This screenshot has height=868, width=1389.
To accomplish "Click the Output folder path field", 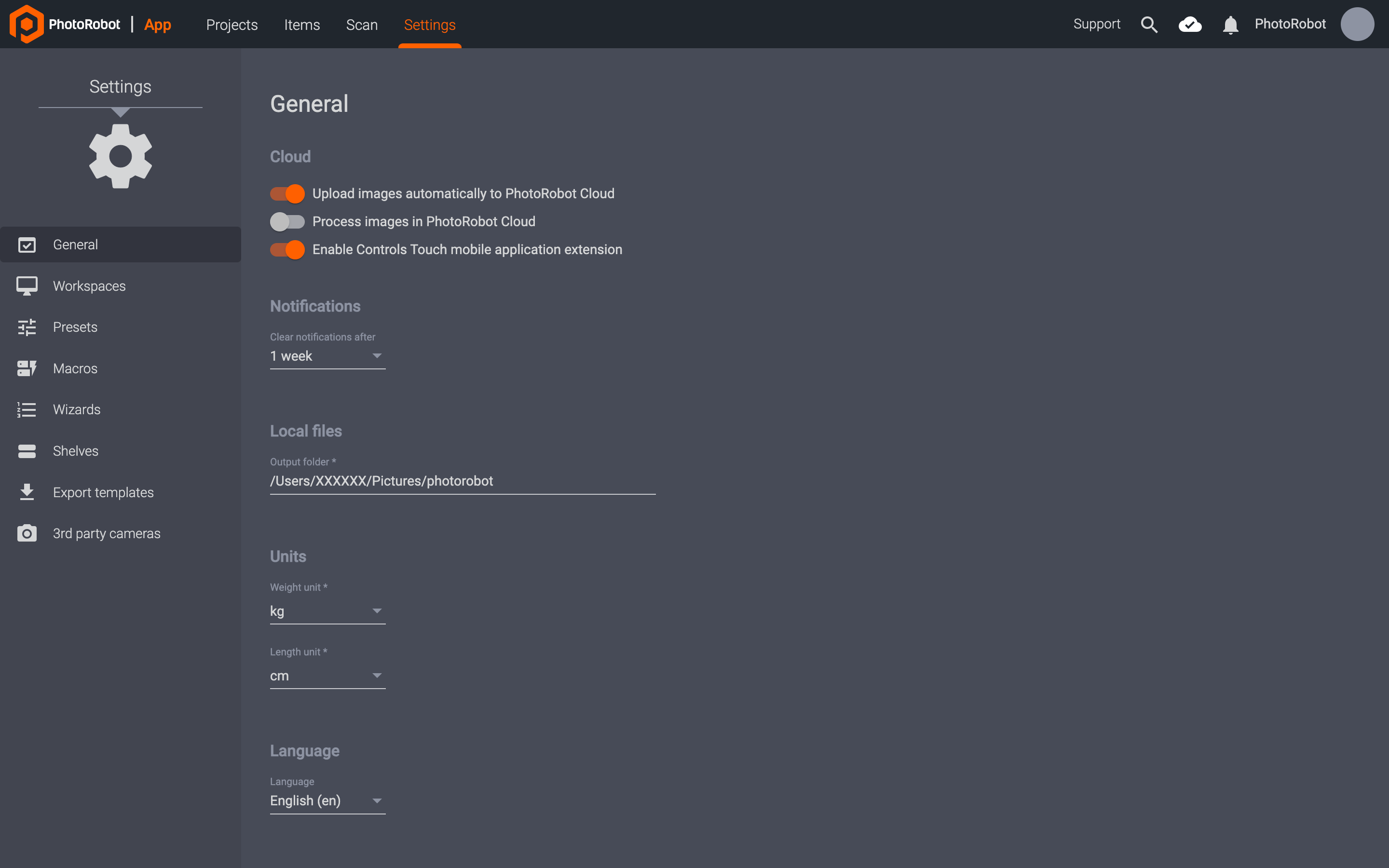I will point(462,481).
